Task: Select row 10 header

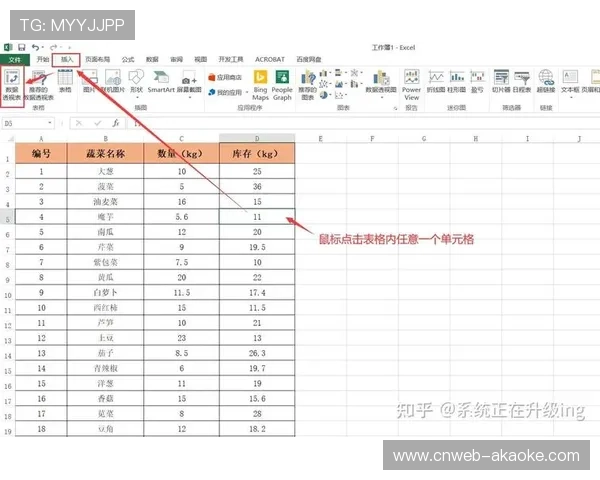Action: [x=8, y=293]
